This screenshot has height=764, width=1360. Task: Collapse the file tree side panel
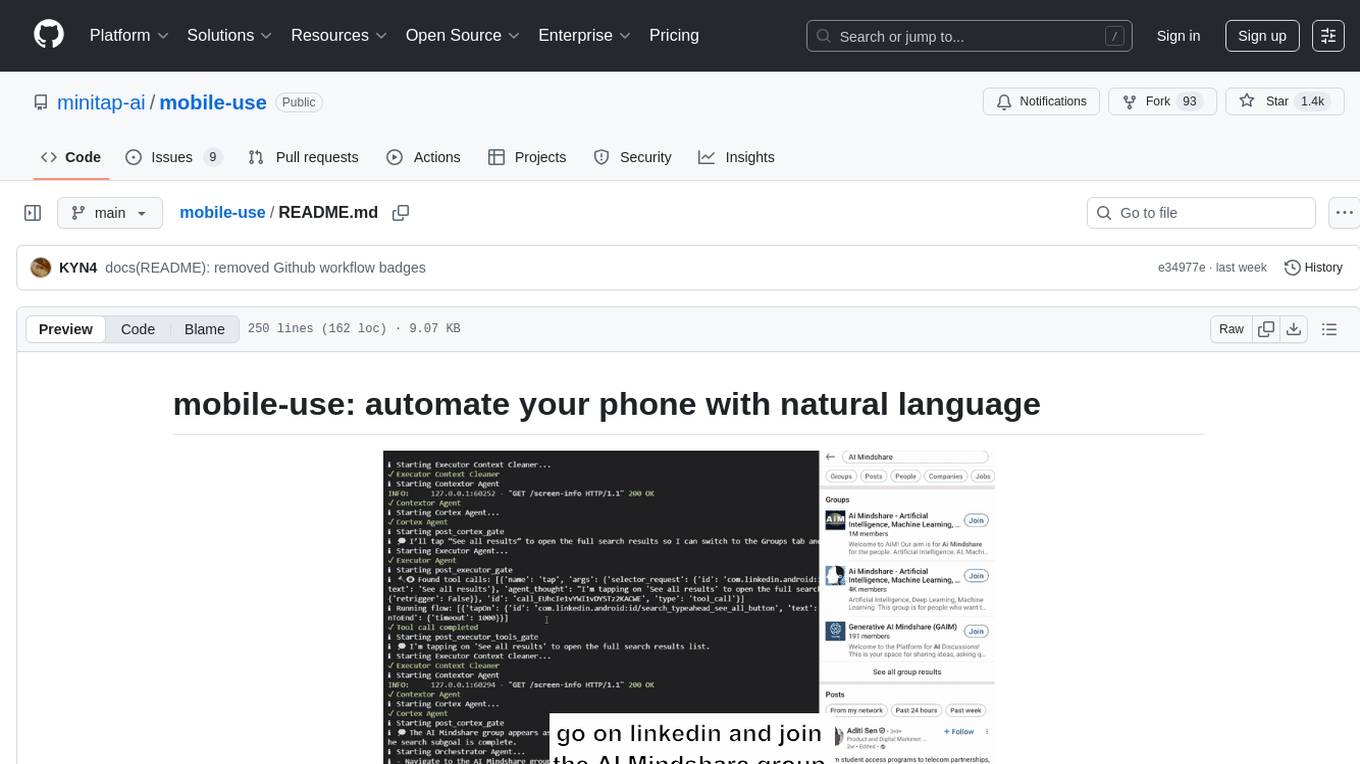click(x=33, y=213)
